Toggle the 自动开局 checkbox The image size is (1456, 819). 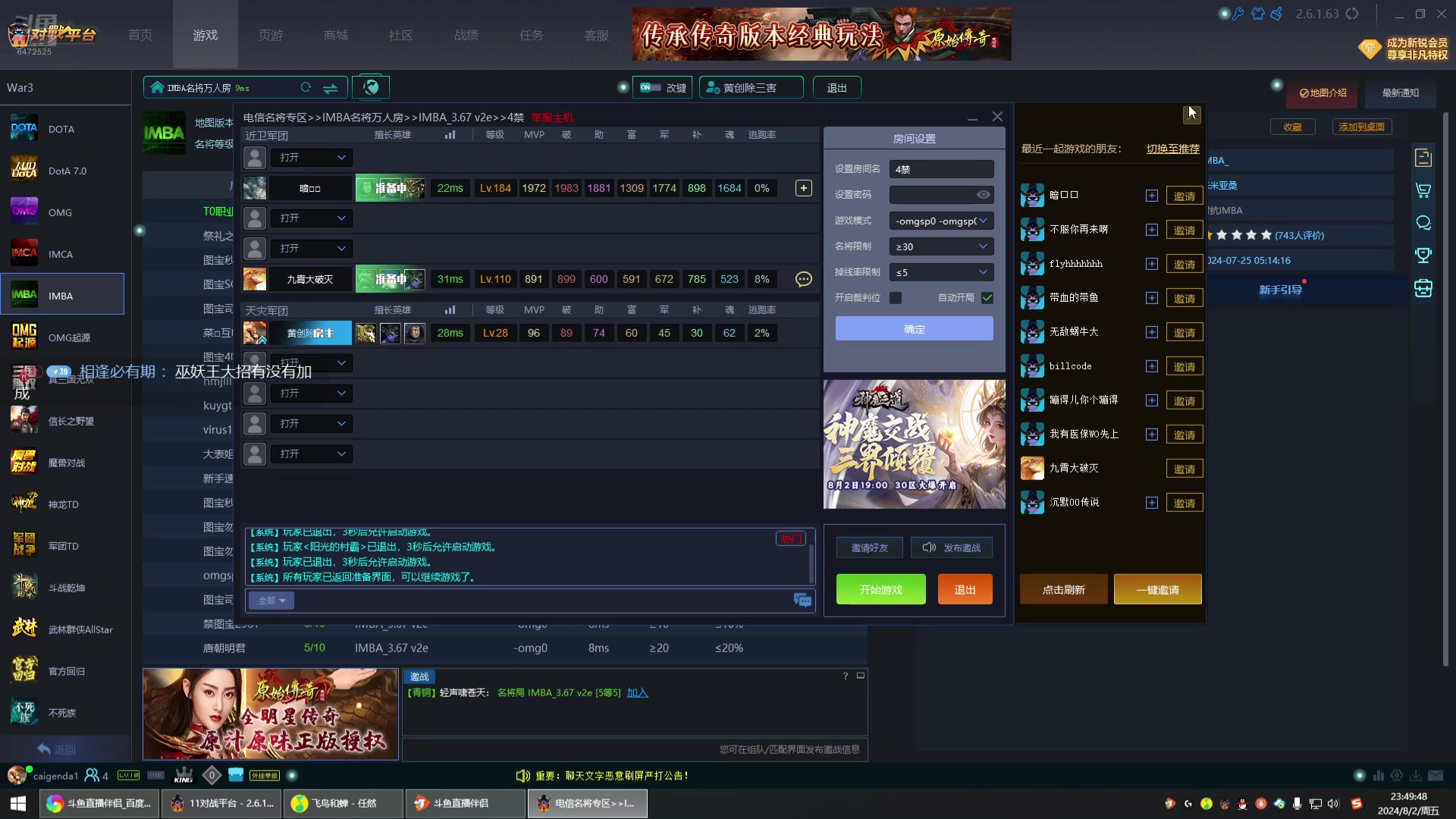pyautogui.click(x=987, y=298)
